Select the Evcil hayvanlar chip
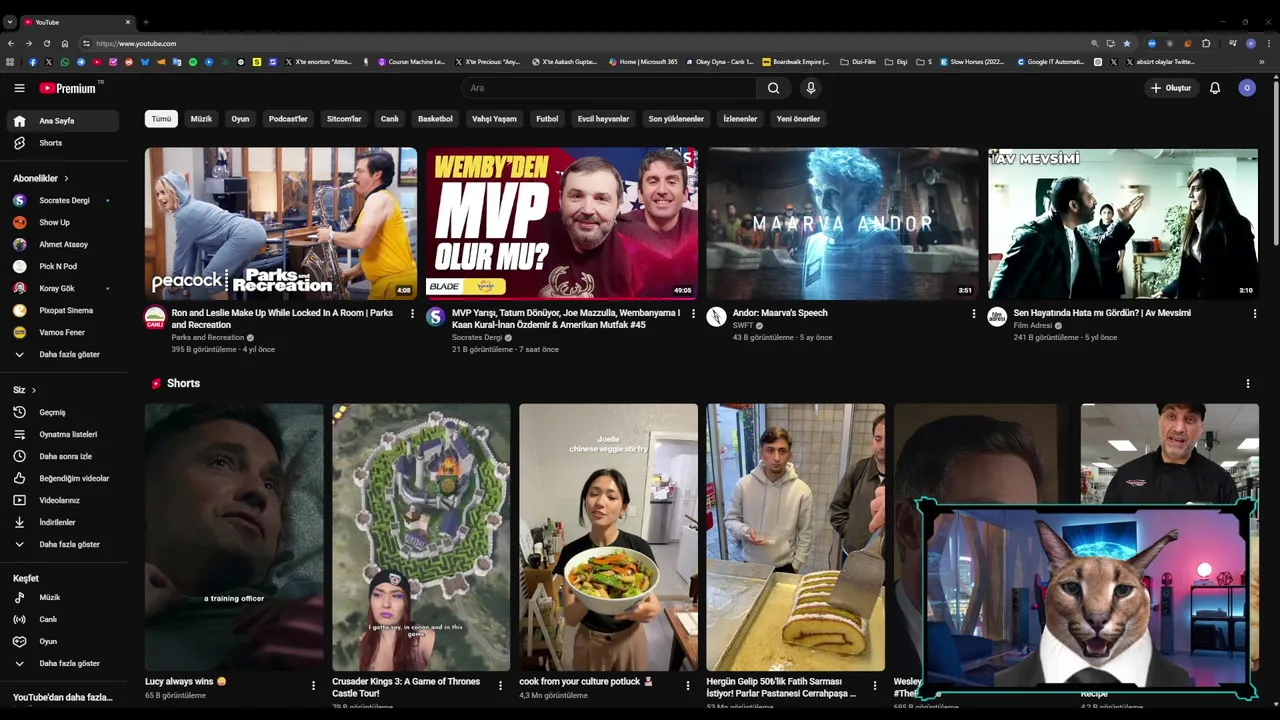 [x=603, y=119]
